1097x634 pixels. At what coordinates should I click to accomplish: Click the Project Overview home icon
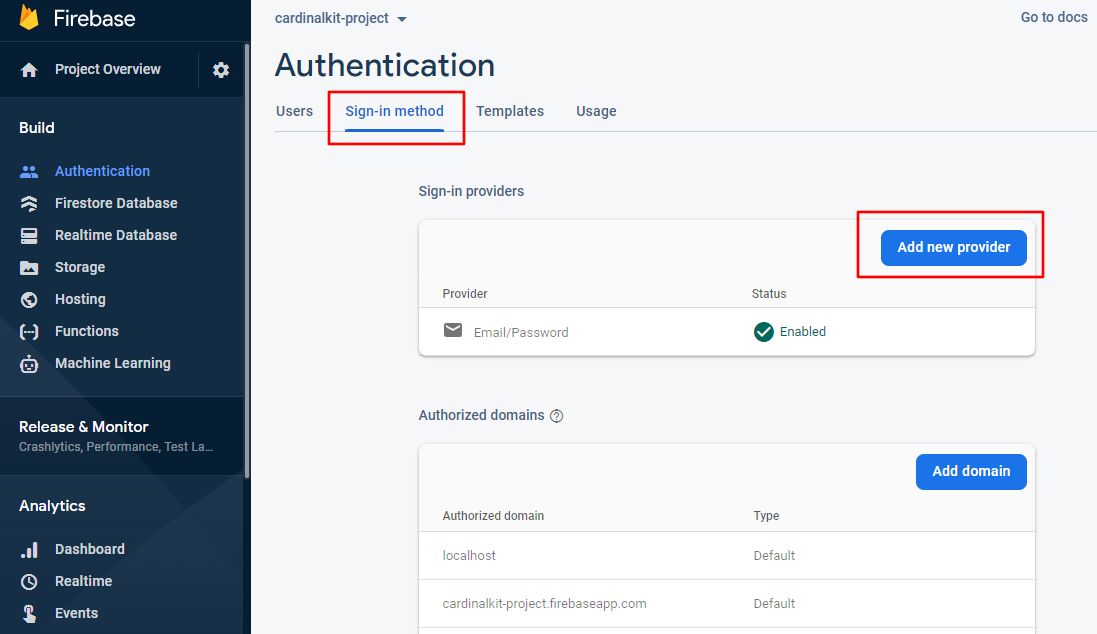pyautogui.click(x=29, y=70)
